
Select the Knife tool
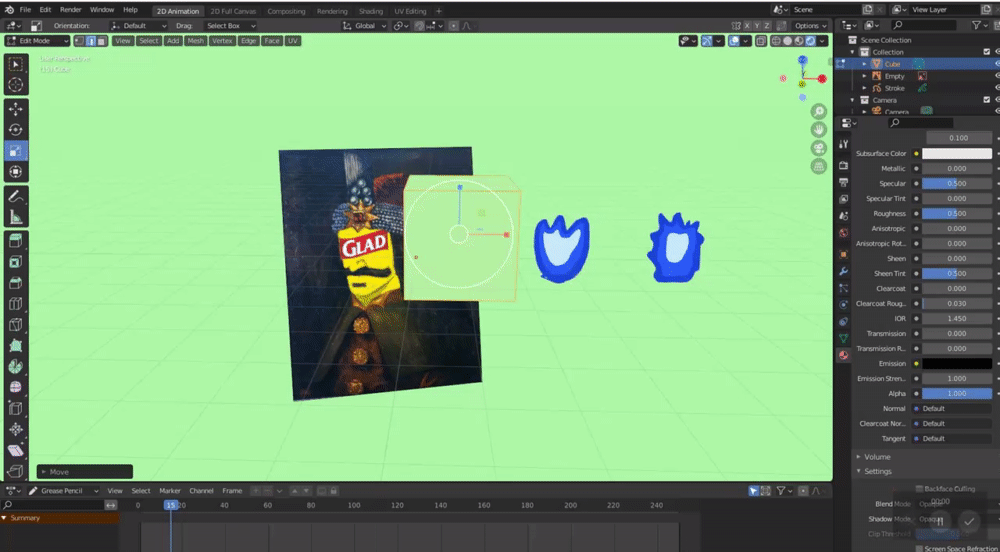click(x=15, y=325)
